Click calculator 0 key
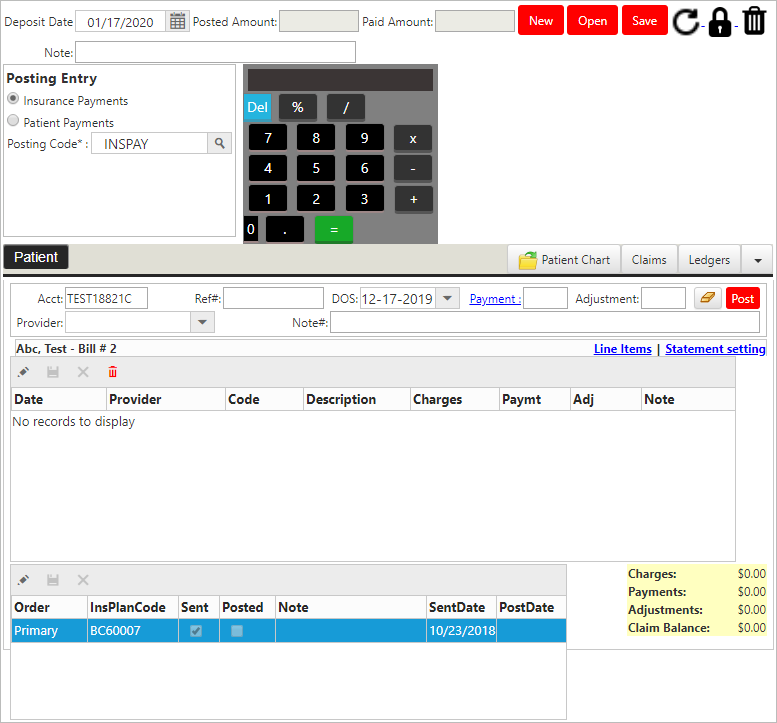Viewport: 777px width, 723px height. coord(251,229)
